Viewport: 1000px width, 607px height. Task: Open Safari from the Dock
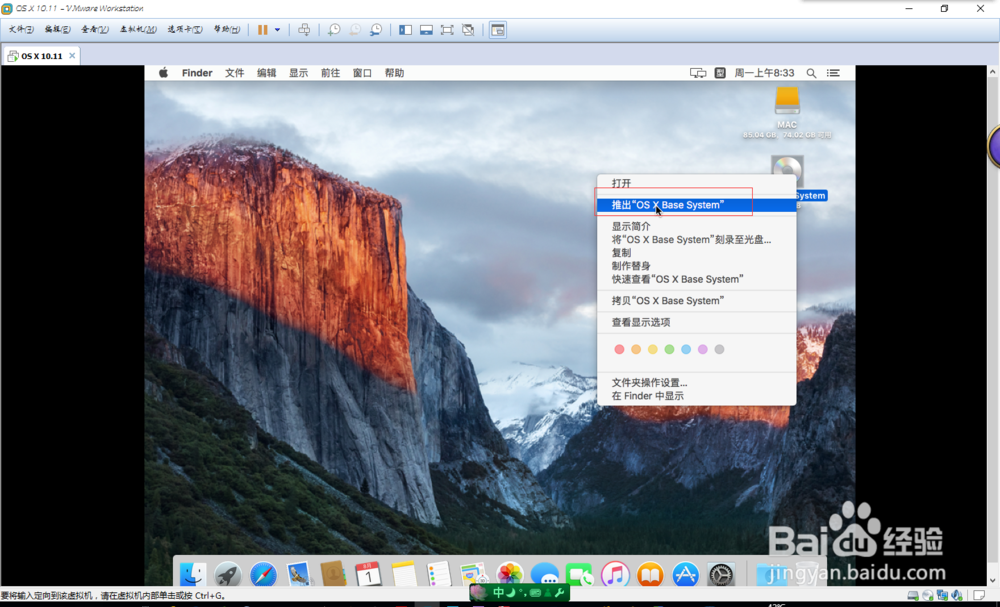pos(263,574)
